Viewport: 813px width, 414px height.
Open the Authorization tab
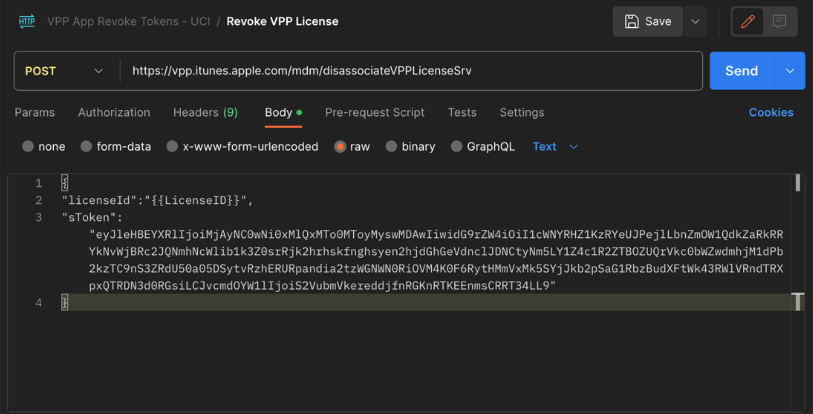(114, 112)
